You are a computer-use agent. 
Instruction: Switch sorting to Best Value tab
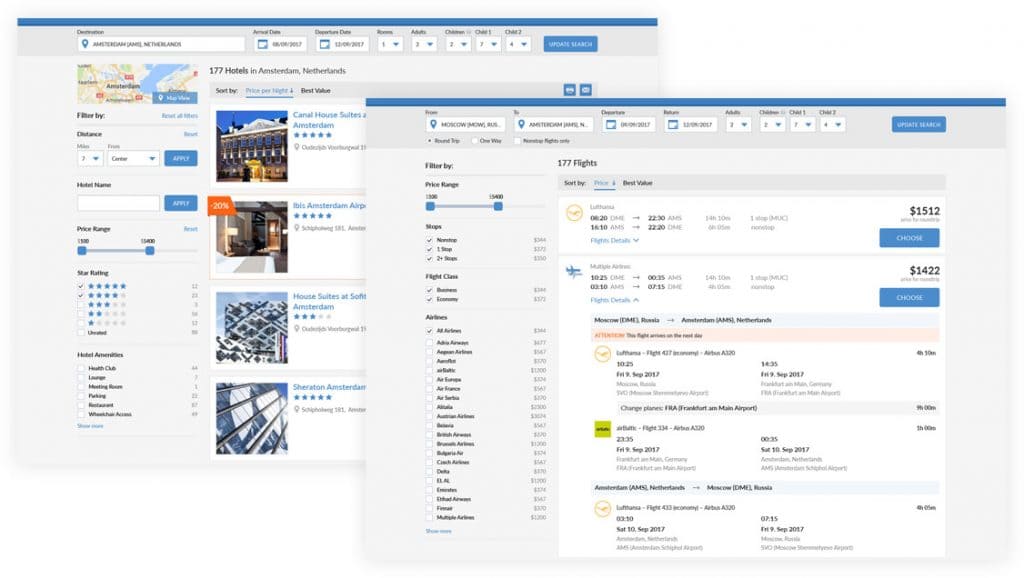pos(638,184)
